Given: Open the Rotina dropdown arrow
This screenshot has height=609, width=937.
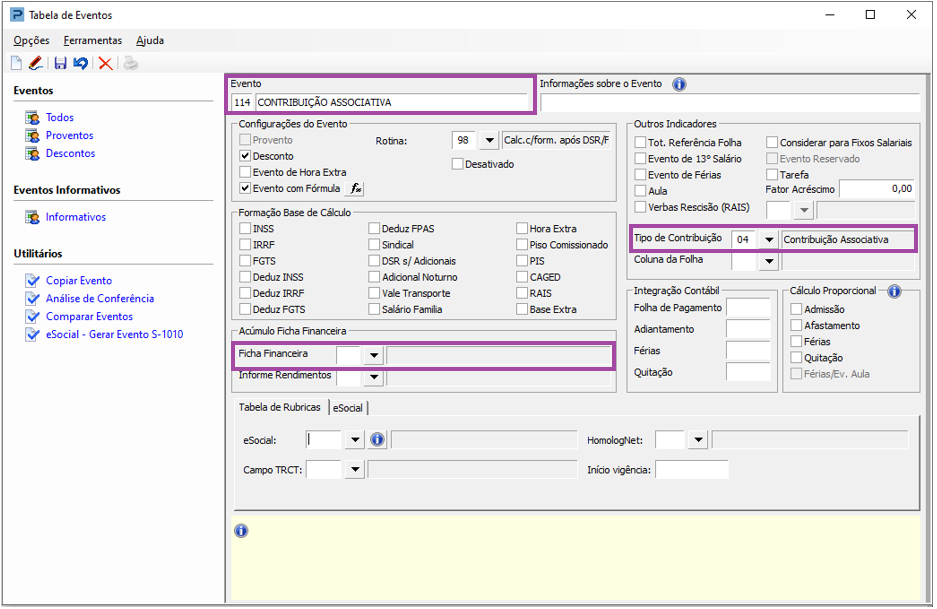Looking at the screenshot, I should tap(489, 140).
